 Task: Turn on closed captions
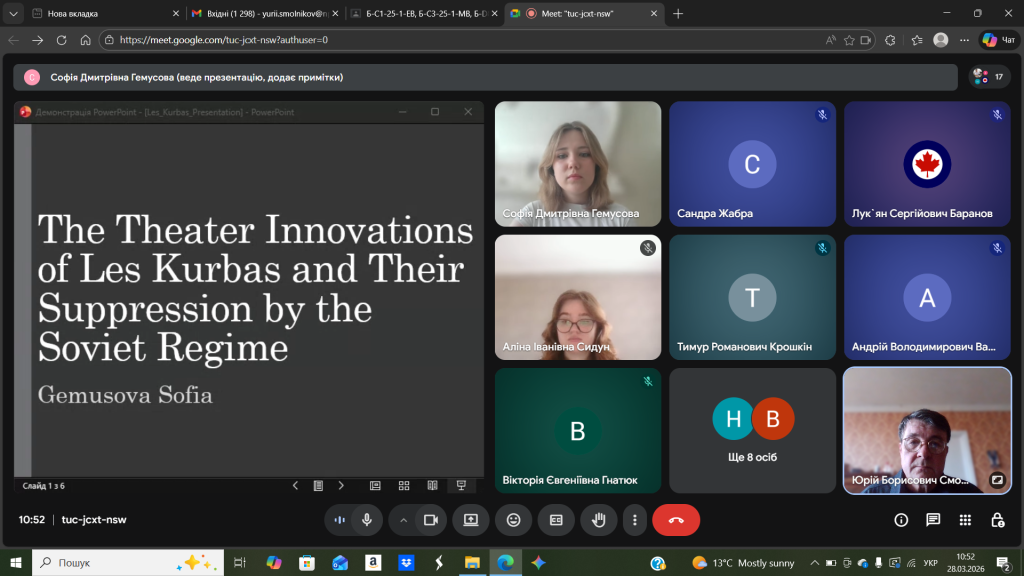[556, 520]
